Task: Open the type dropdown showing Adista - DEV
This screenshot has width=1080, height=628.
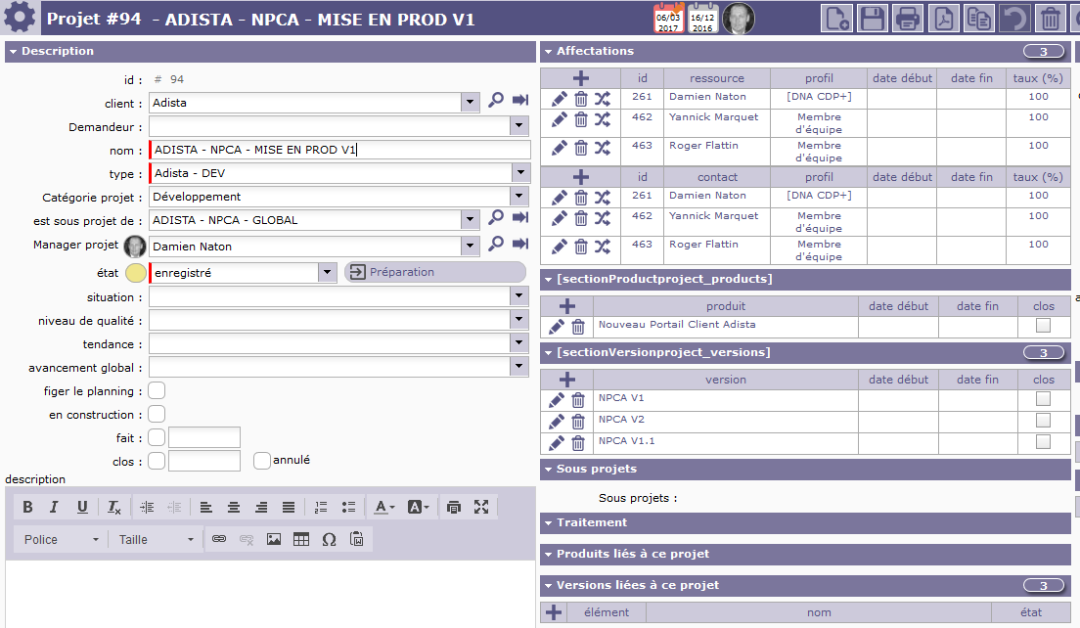Action: tap(520, 173)
